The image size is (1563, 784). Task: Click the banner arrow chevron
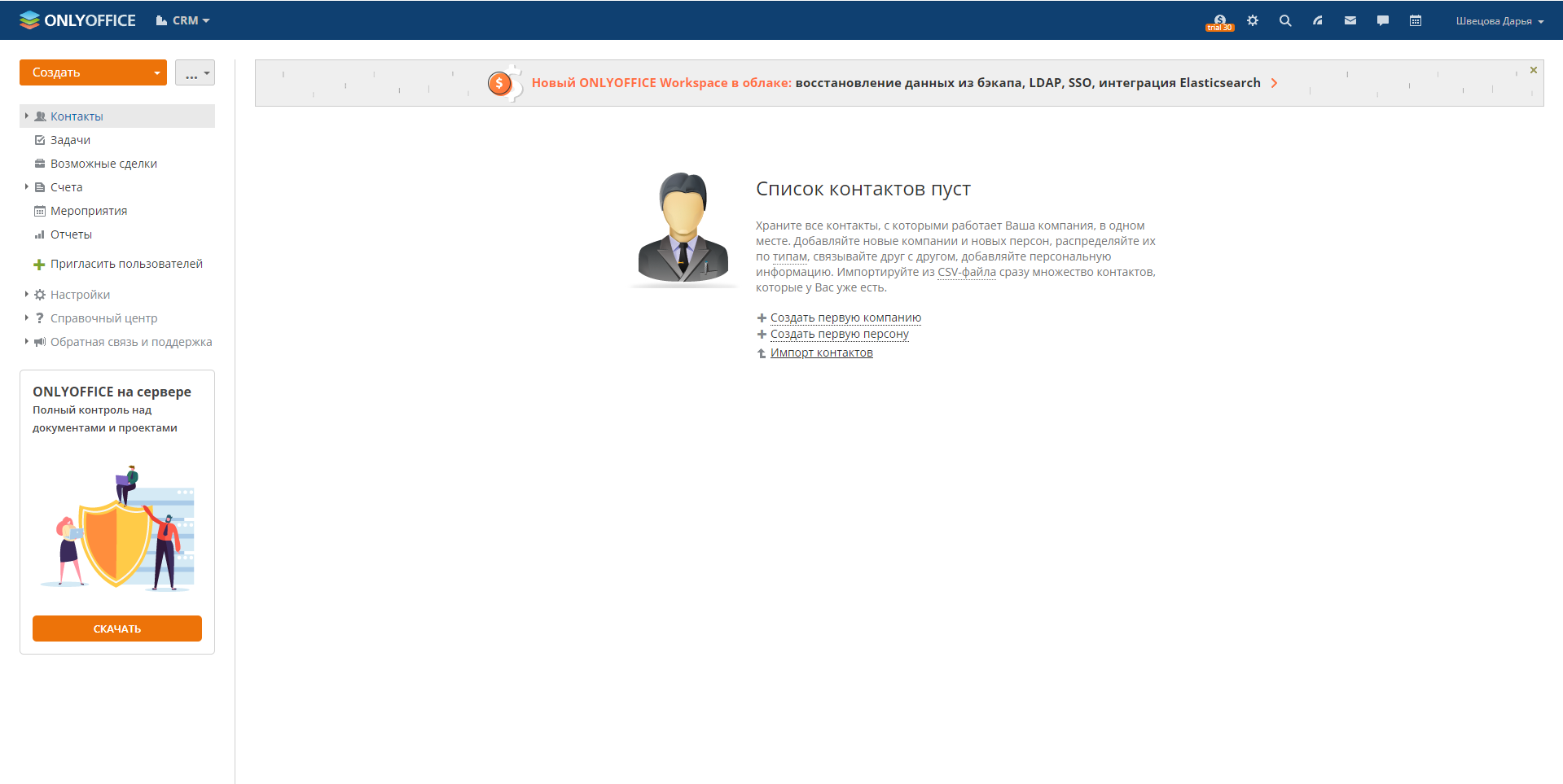point(1274,83)
